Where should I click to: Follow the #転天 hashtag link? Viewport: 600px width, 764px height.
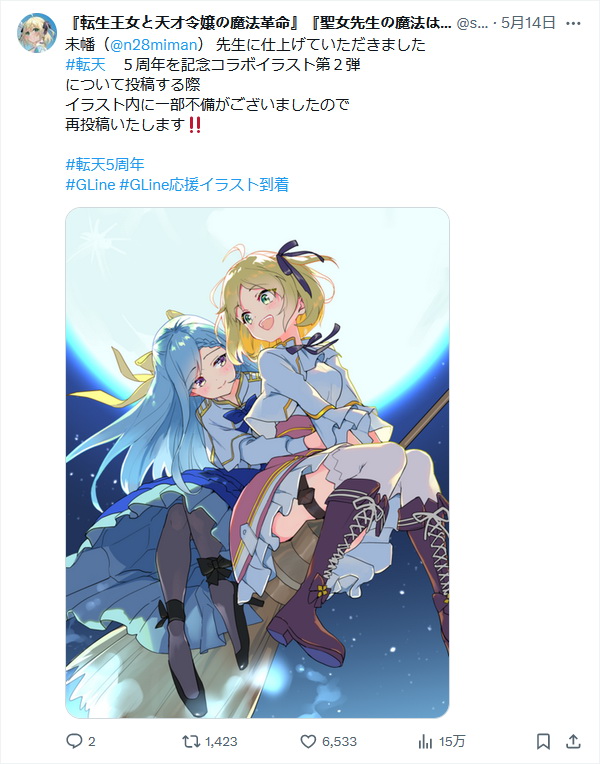(x=86, y=65)
